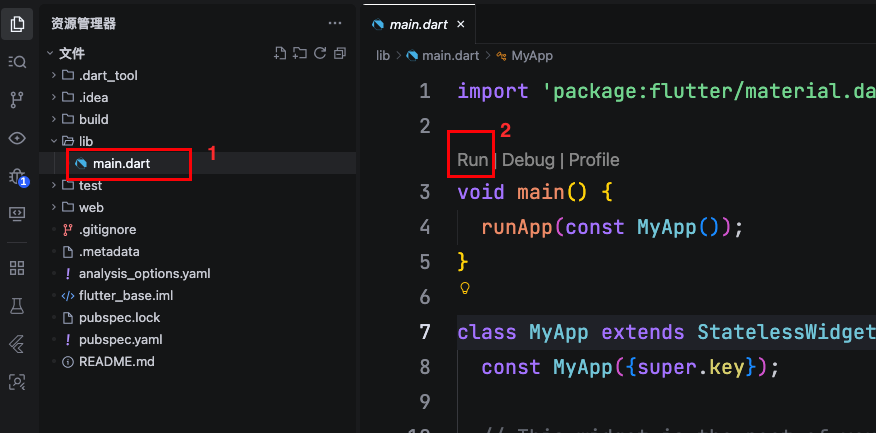
Task: Close the main.dart editor tab
Action: (x=459, y=23)
